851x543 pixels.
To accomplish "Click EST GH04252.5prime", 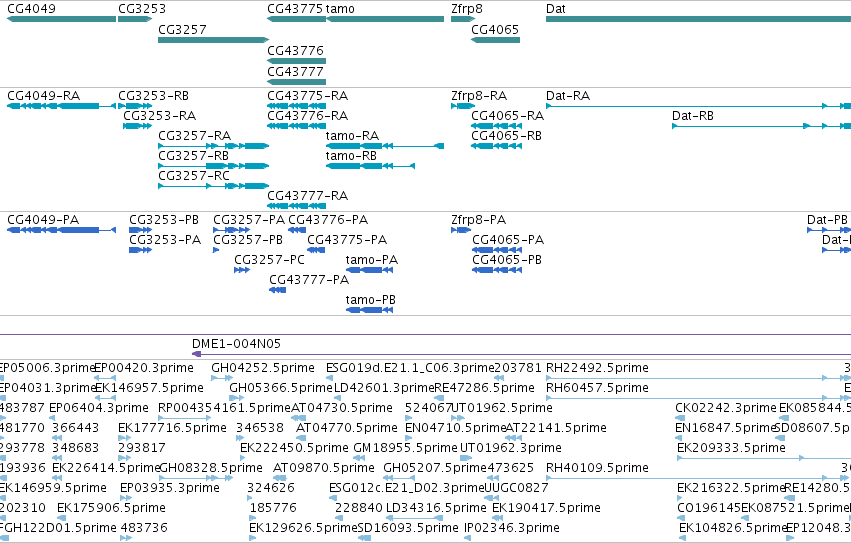I will coord(222,378).
